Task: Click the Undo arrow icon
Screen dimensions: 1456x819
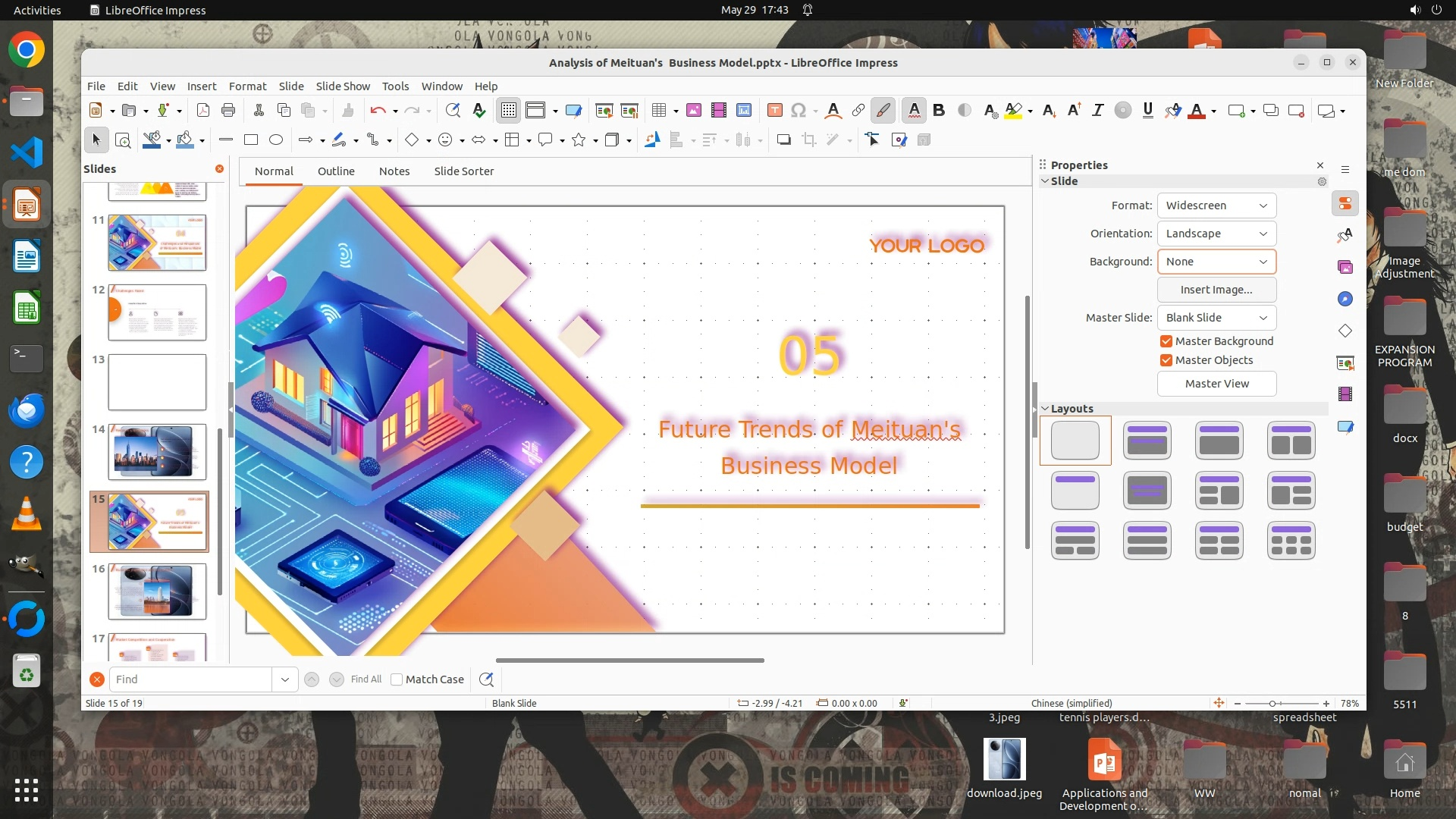Action: pos(378,111)
